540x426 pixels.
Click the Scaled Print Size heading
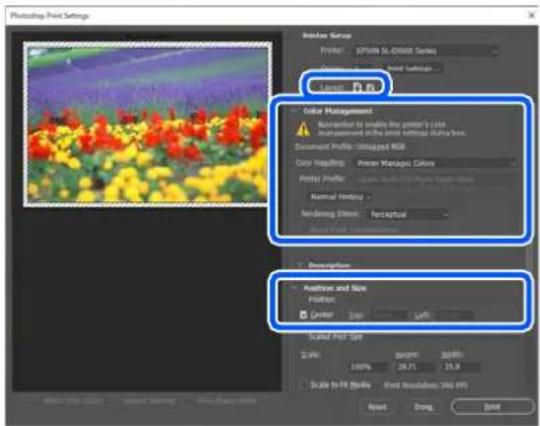pyautogui.click(x=335, y=336)
